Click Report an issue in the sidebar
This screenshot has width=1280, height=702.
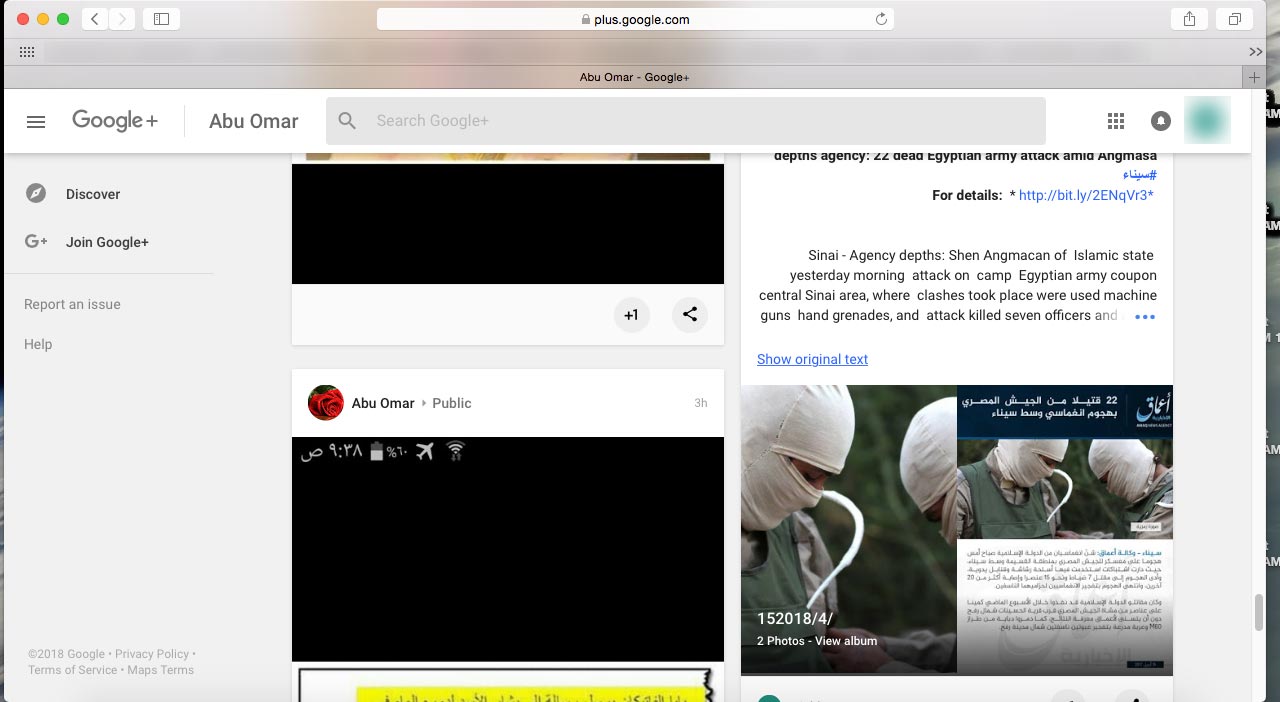click(72, 304)
